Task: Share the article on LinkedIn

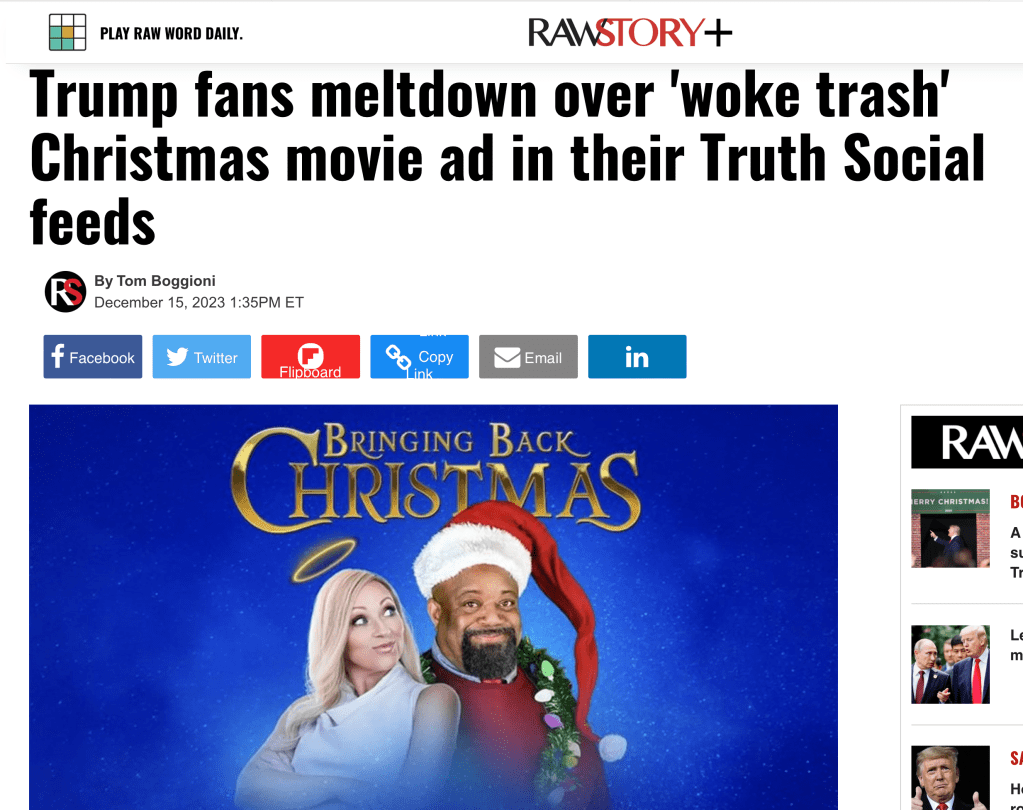Action: click(x=637, y=357)
